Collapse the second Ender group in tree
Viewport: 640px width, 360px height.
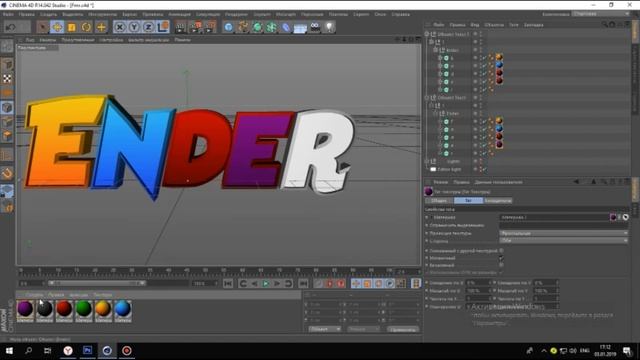(x=436, y=113)
